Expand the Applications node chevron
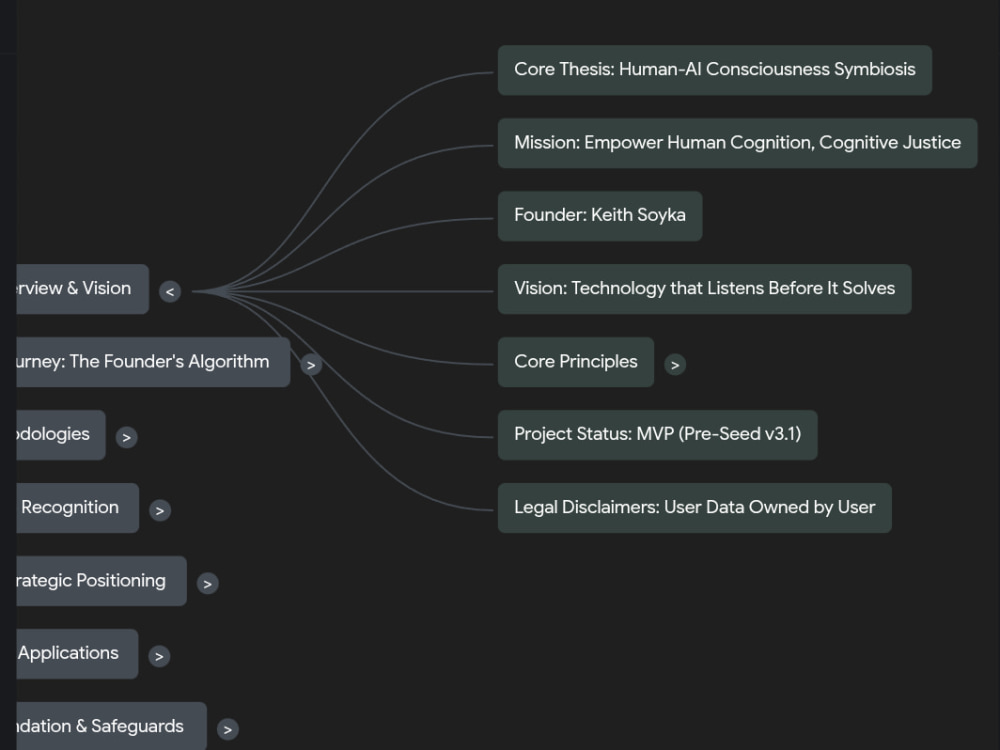Viewport: 1000px width, 750px height. click(x=159, y=656)
